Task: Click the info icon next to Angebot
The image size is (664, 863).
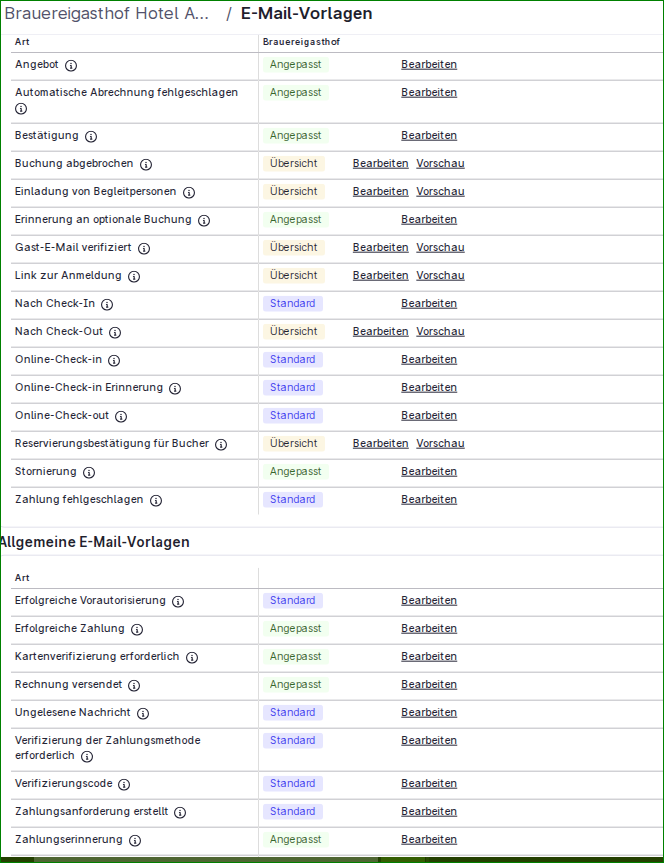Action: (x=71, y=65)
